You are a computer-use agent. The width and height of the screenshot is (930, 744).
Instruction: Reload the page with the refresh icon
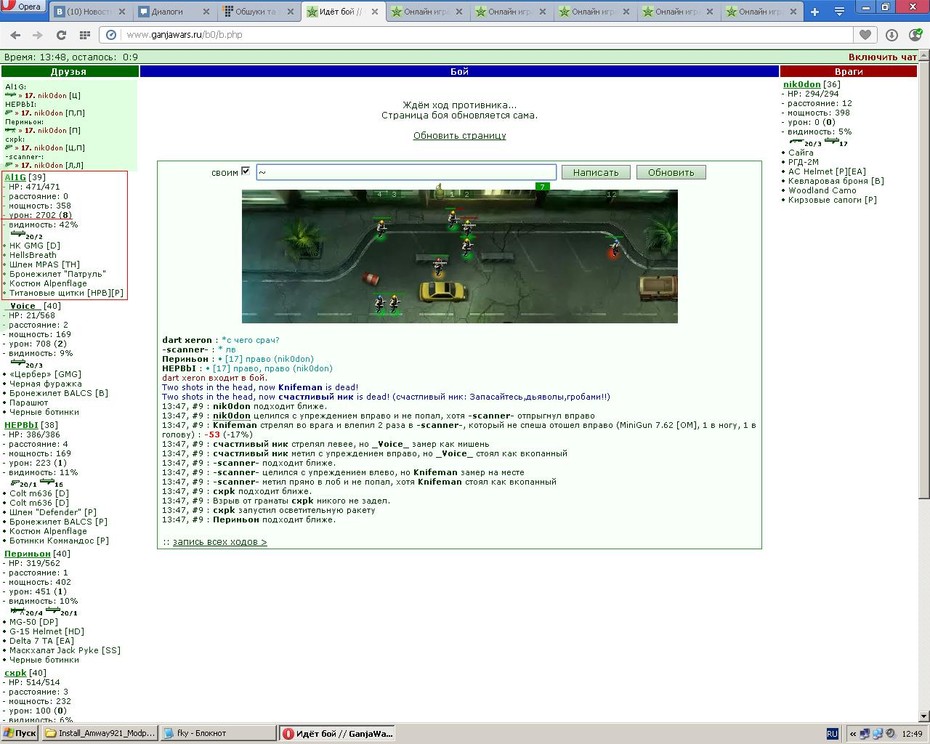coord(61,35)
